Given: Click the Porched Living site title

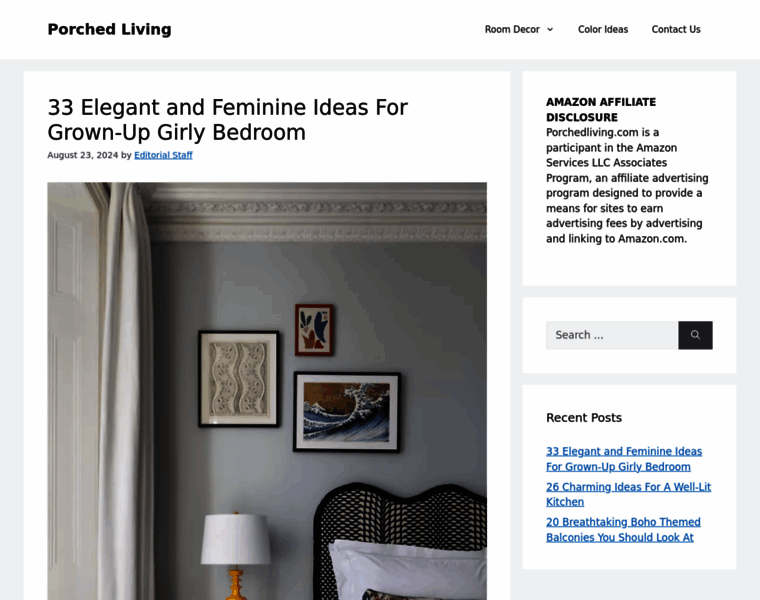Looking at the screenshot, I should coord(110,29).
